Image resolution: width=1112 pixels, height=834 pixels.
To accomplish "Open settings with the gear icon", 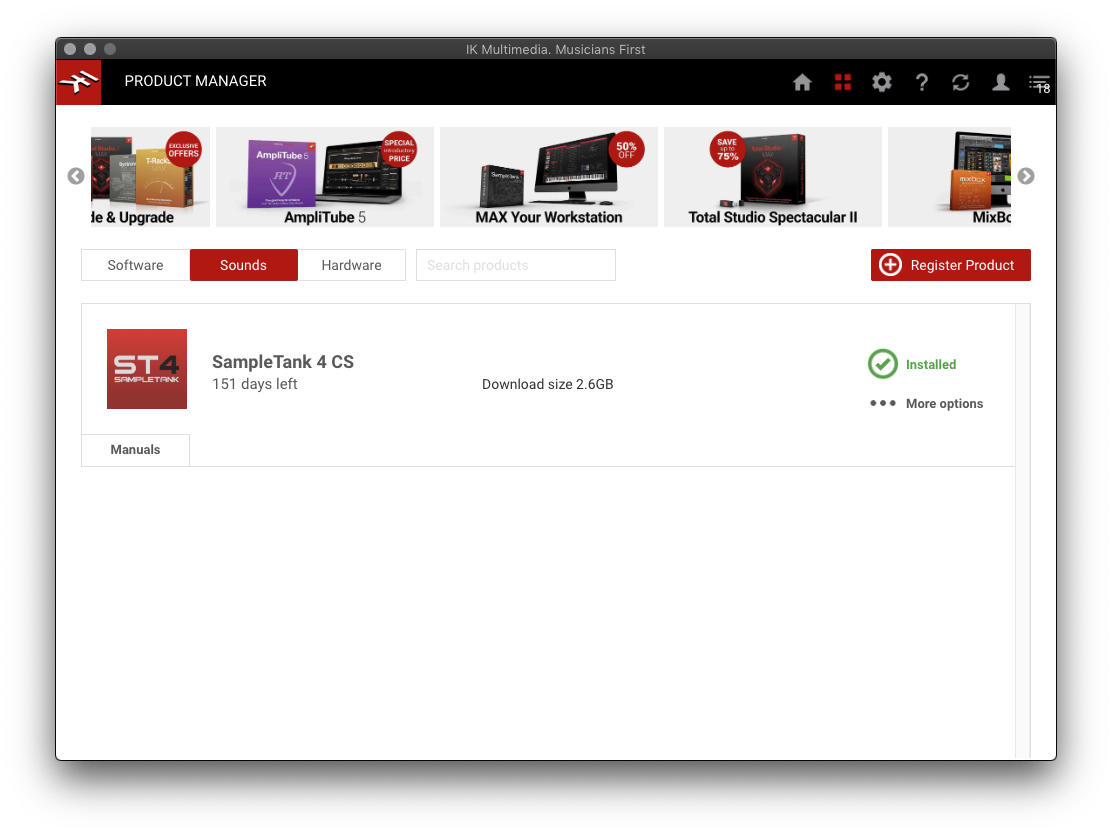I will [x=882, y=82].
